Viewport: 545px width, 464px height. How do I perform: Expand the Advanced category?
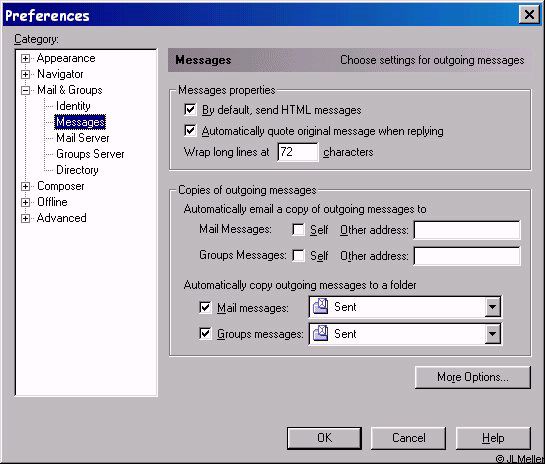[x=25, y=218]
